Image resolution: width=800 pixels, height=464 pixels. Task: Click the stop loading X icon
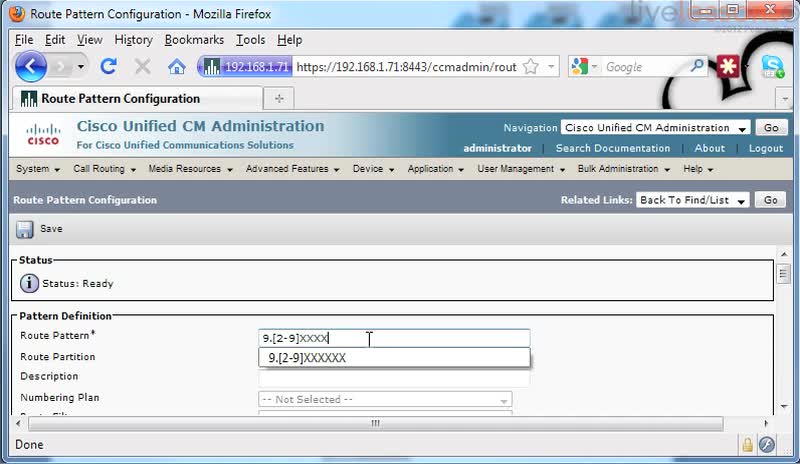point(142,66)
